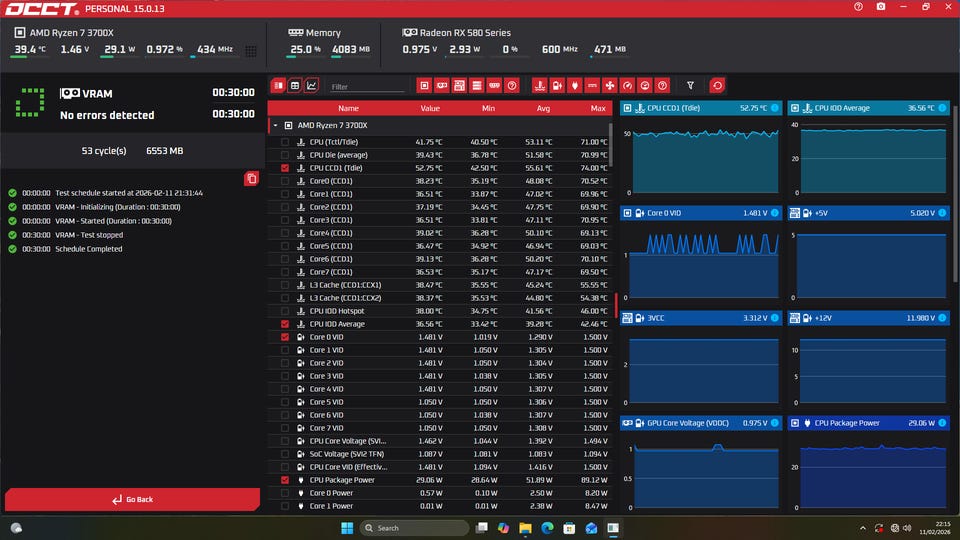Viewport: 960px width, 540px height.
Task: Click the CPU hardware filter icon
Action: pos(424,86)
